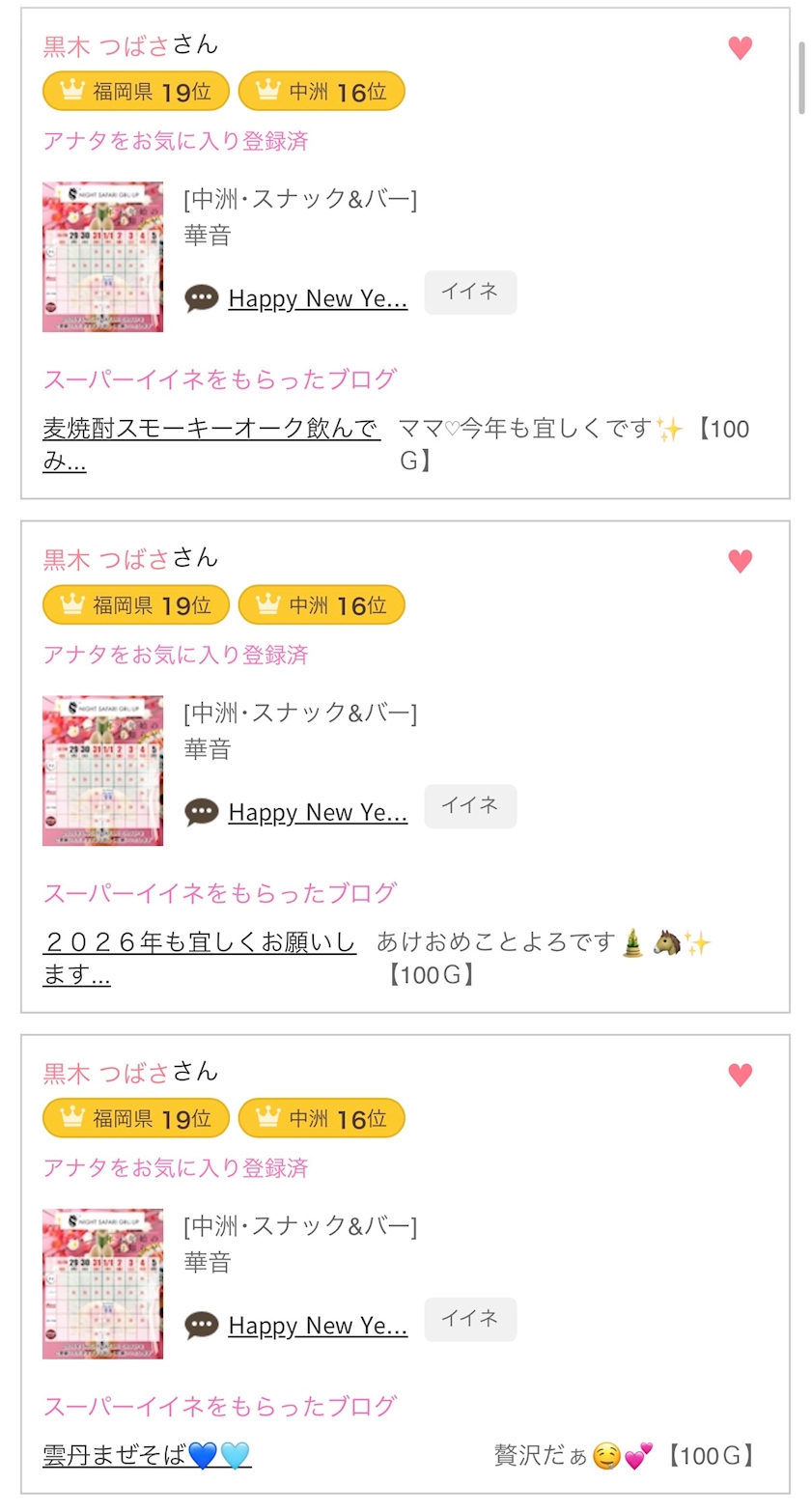The image size is (811, 1512).
Task: Open the first card's schedule calendar thumbnail
Action: [102, 257]
